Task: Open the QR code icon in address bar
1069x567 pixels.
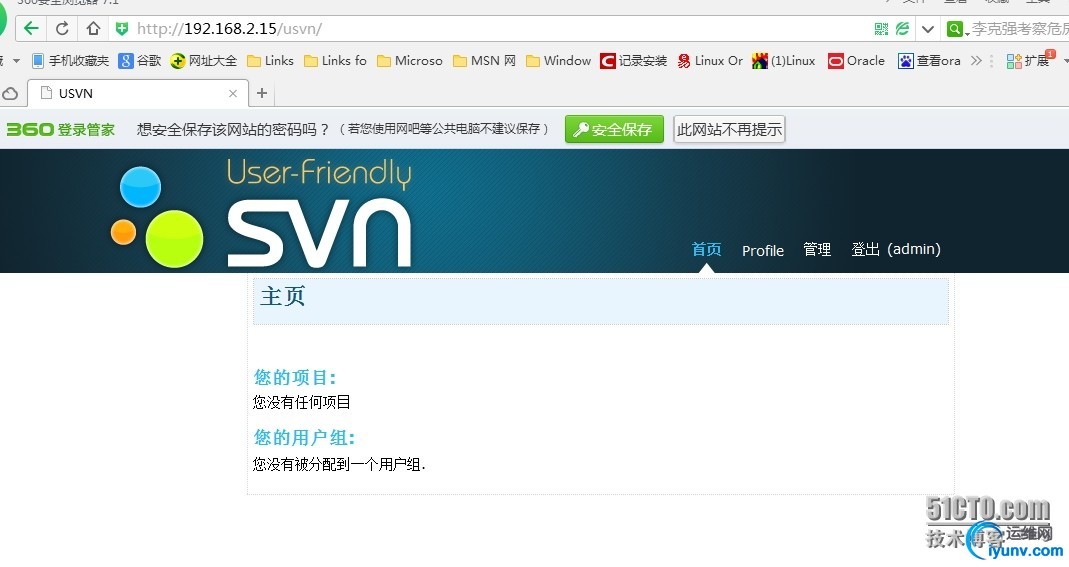Action: (882, 29)
